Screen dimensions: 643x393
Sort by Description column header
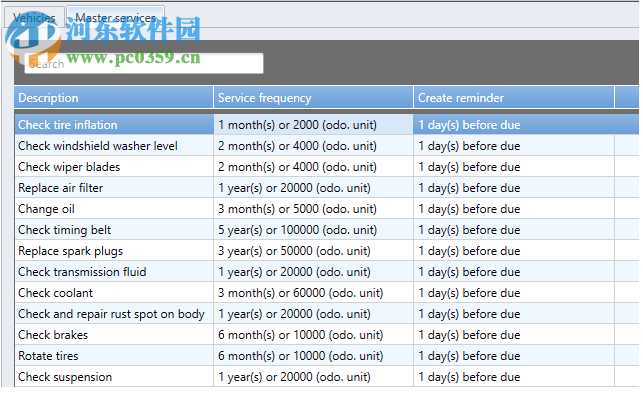point(114,98)
